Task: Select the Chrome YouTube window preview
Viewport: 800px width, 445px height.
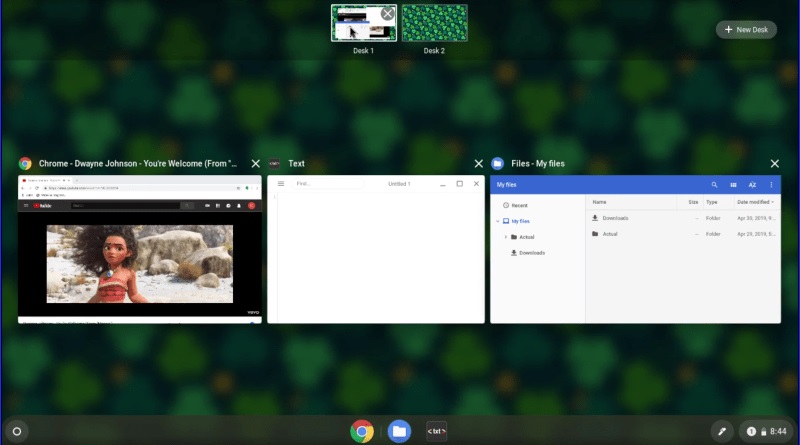Action: tap(140, 249)
